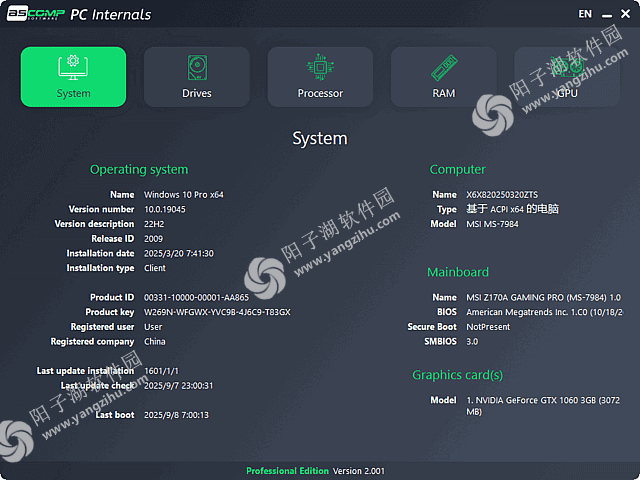Select registered company value China
The width and height of the screenshot is (640, 480).
coord(155,342)
